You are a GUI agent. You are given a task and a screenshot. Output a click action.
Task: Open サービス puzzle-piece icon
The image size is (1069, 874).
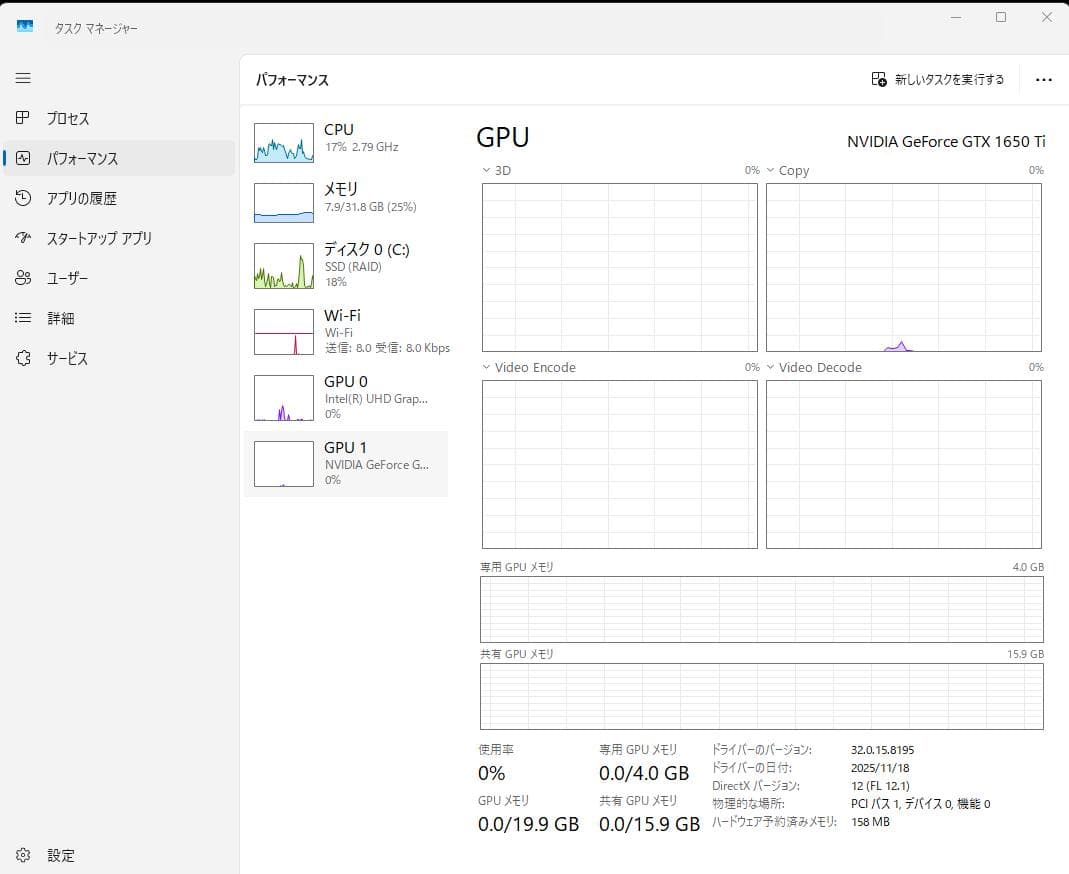22,358
